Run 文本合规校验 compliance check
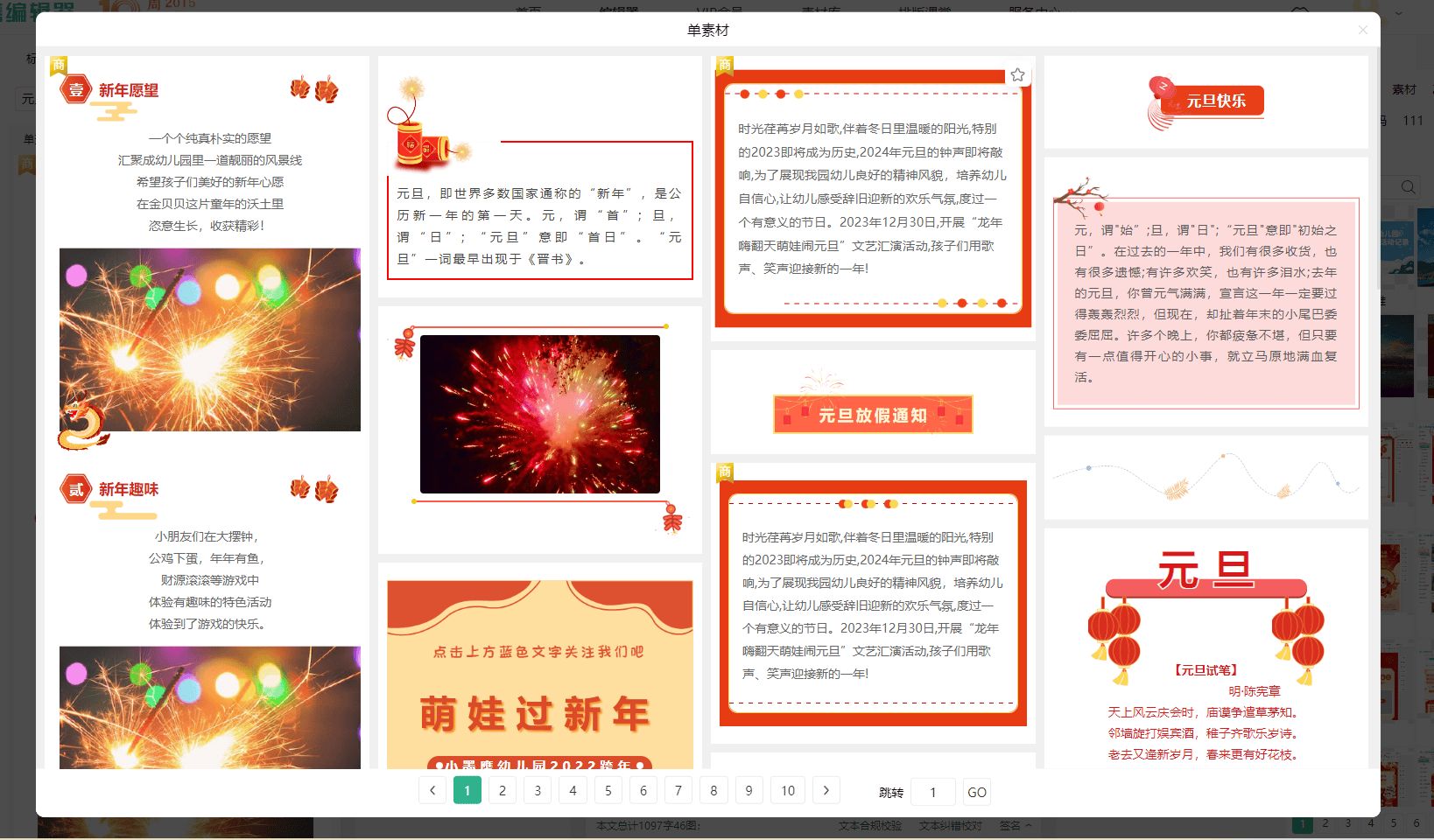 [869, 825]
